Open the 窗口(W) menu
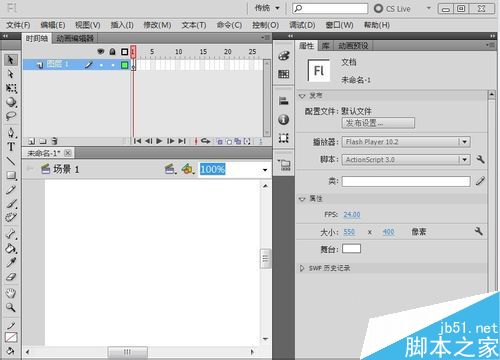The image size is (500, 360). point(339,25)
